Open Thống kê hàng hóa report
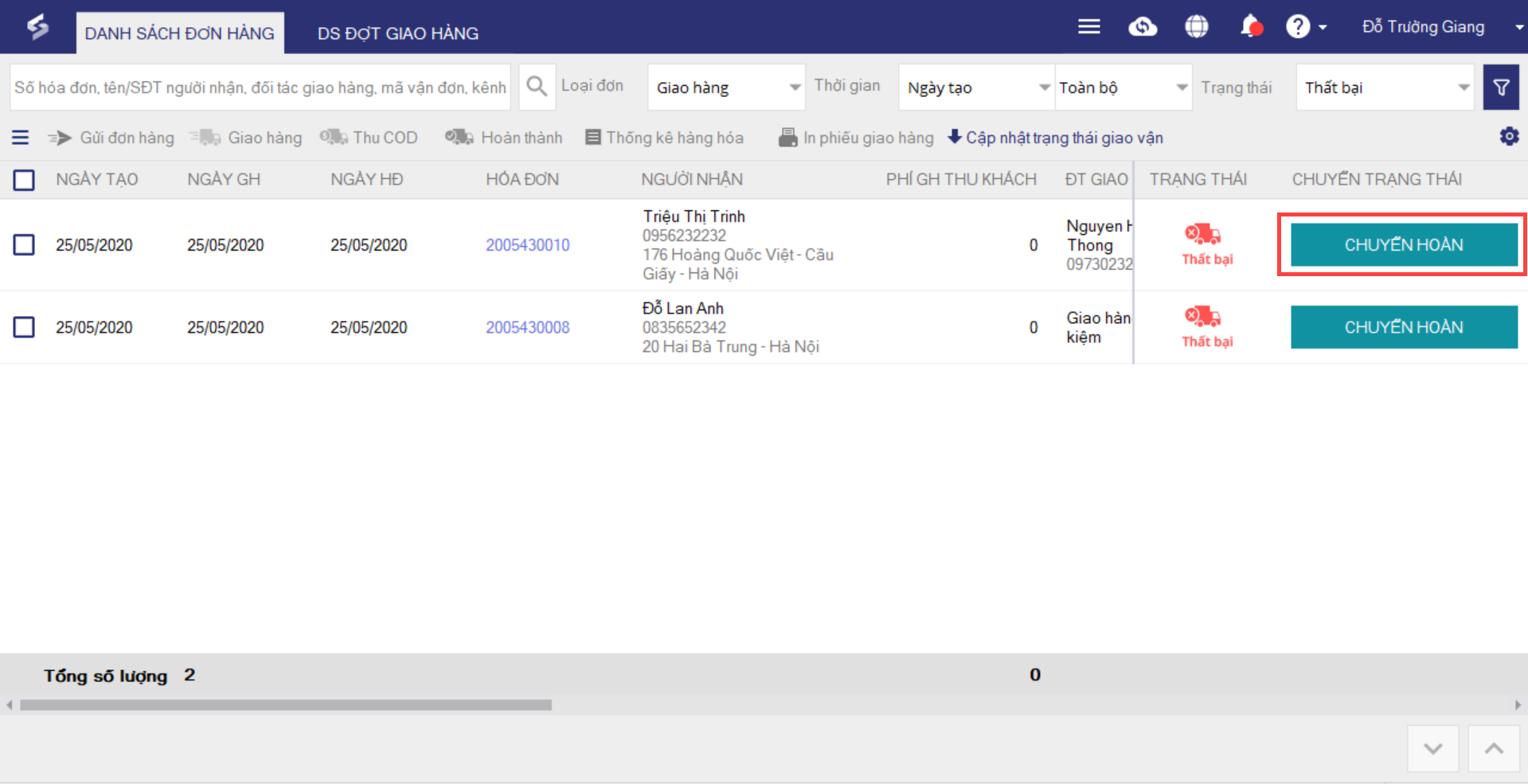Image resolution: width=1528 pixels, height=784 pixels. [x=664, y=138]
